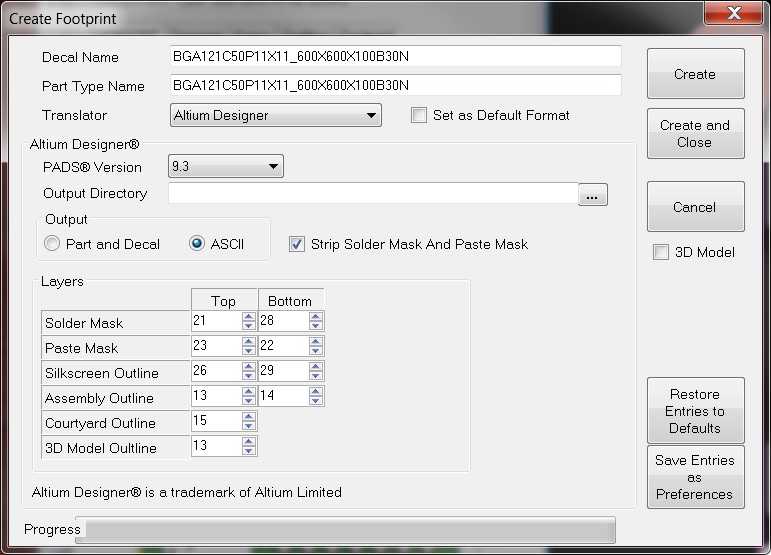Screen dimensions: 771x555
Task: Increase the Silkscreen Outline Bottom layer value
Action: [316, 367]
